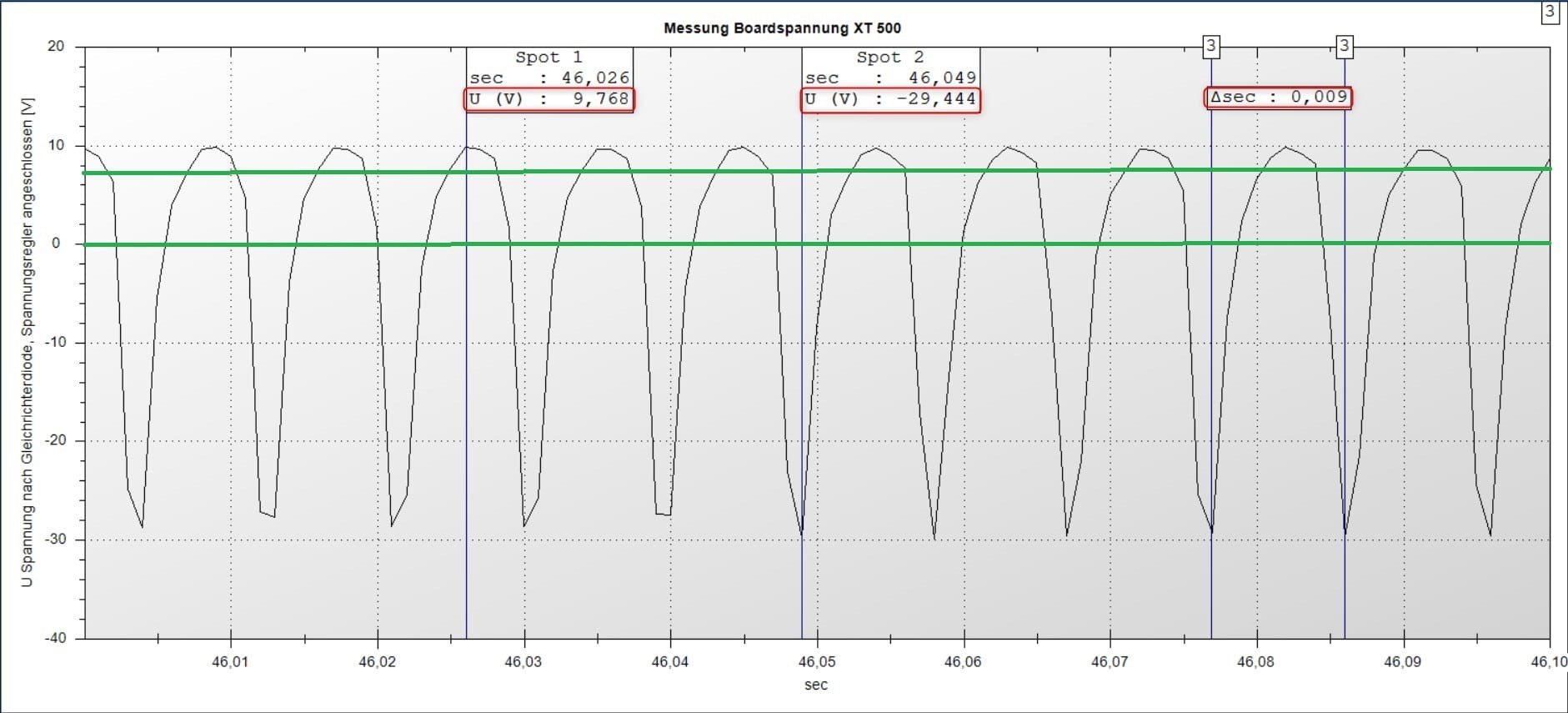Select Spot 1 time value 46,026
The image size is (1568, 713).
[x=595, y=78]
